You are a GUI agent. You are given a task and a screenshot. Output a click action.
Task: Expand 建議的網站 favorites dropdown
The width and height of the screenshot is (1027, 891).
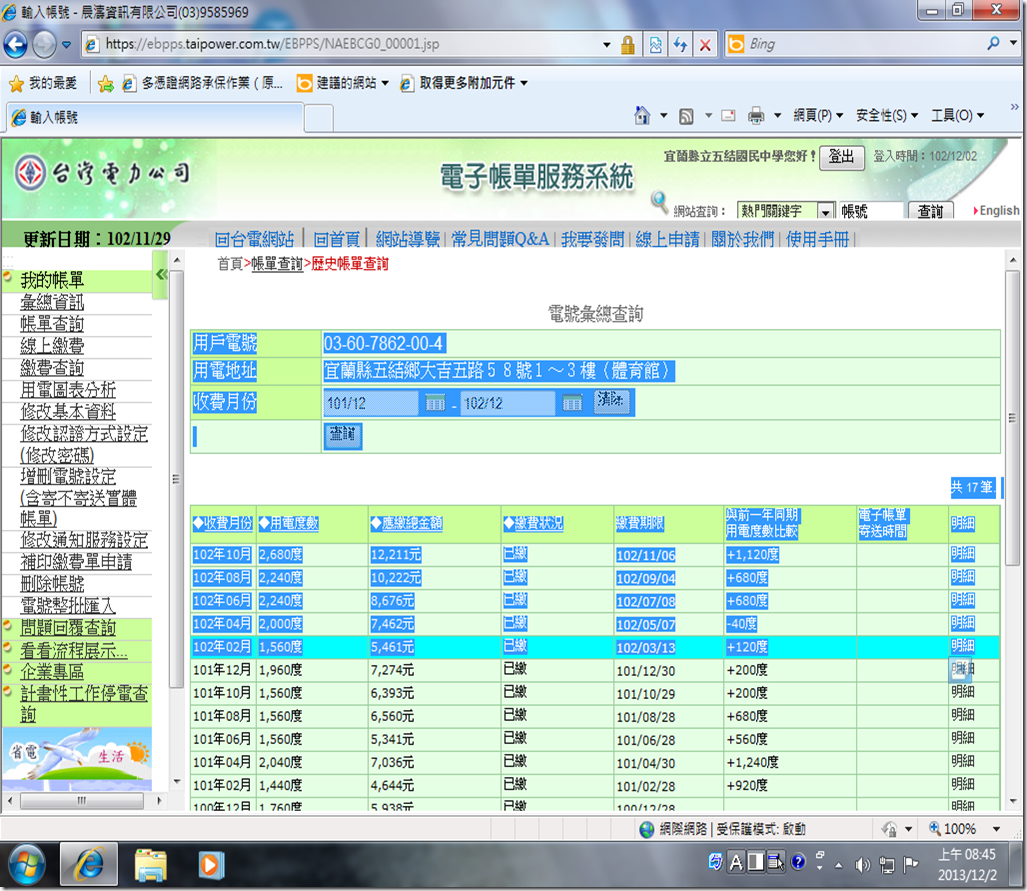384,83
